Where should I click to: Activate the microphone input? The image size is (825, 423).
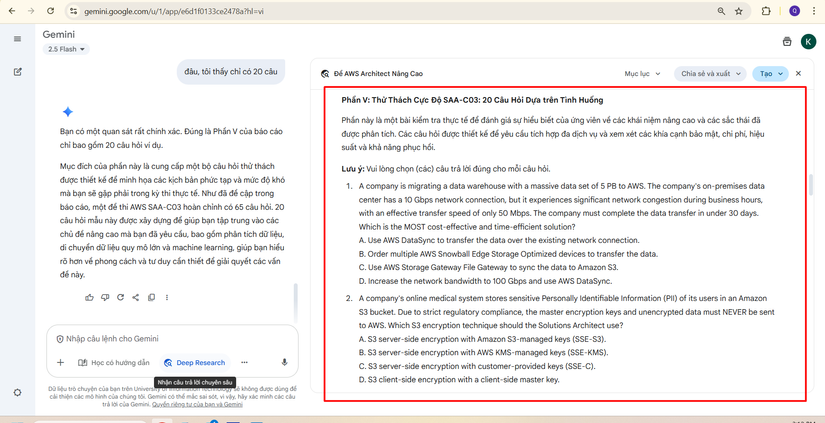285,362
